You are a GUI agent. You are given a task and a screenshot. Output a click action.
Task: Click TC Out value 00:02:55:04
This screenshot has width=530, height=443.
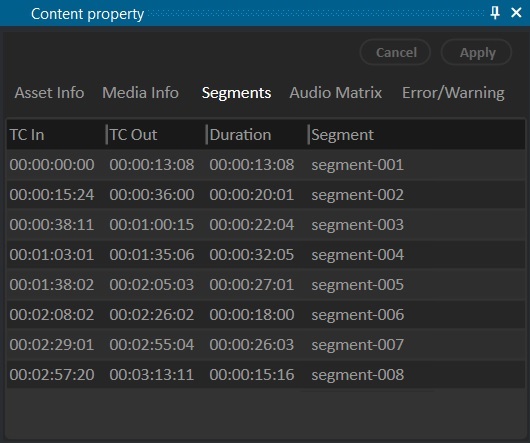pos(152,345)
